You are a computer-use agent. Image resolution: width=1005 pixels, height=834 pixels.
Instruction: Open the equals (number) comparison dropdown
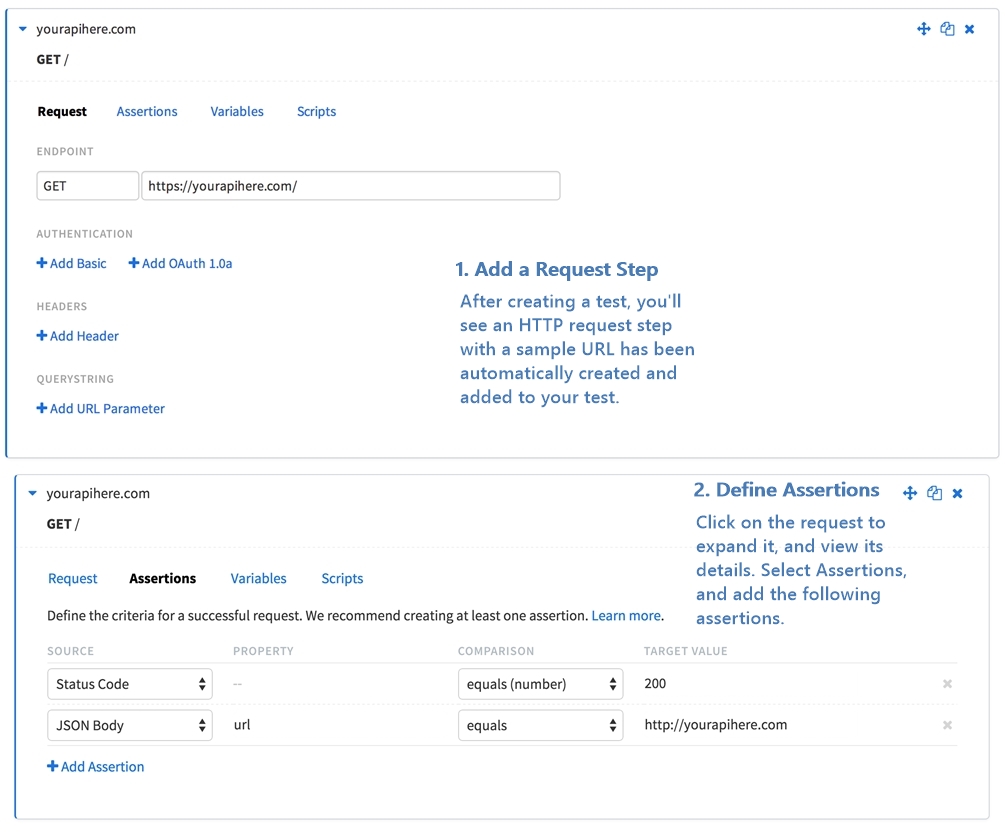click(541, 684)
